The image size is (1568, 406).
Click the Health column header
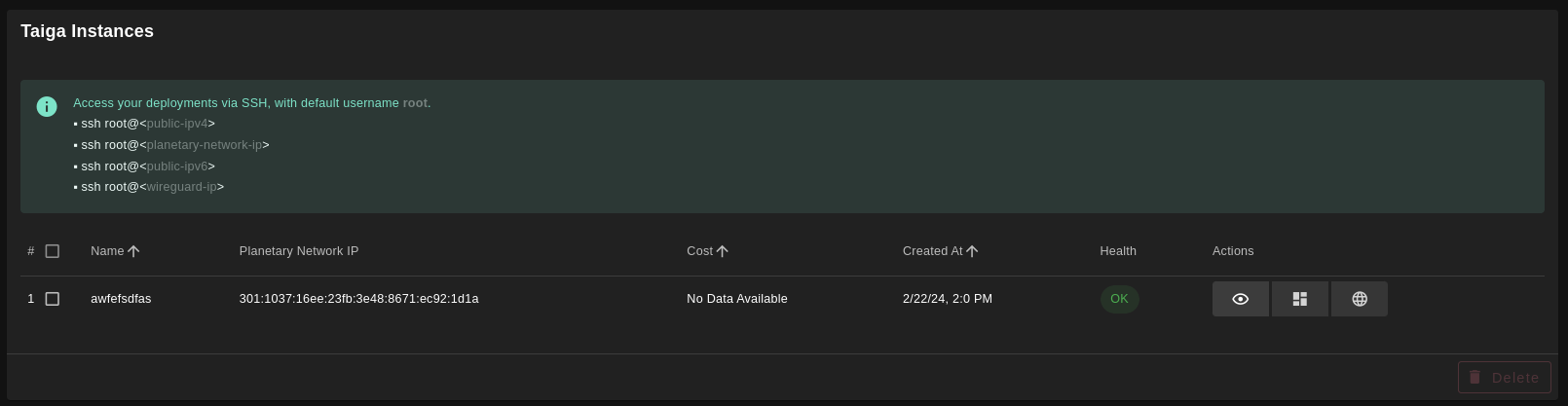click(1118, 251)
